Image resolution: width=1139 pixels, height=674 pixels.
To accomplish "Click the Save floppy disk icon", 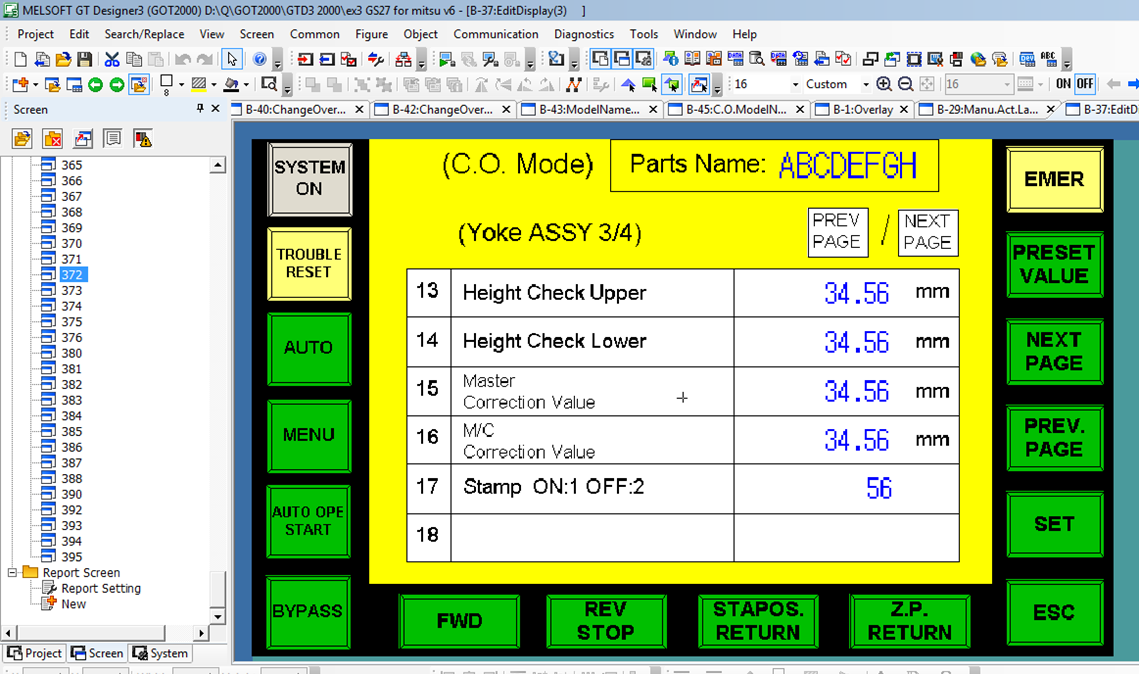I will pyautogui.click(x=85, y=60).
